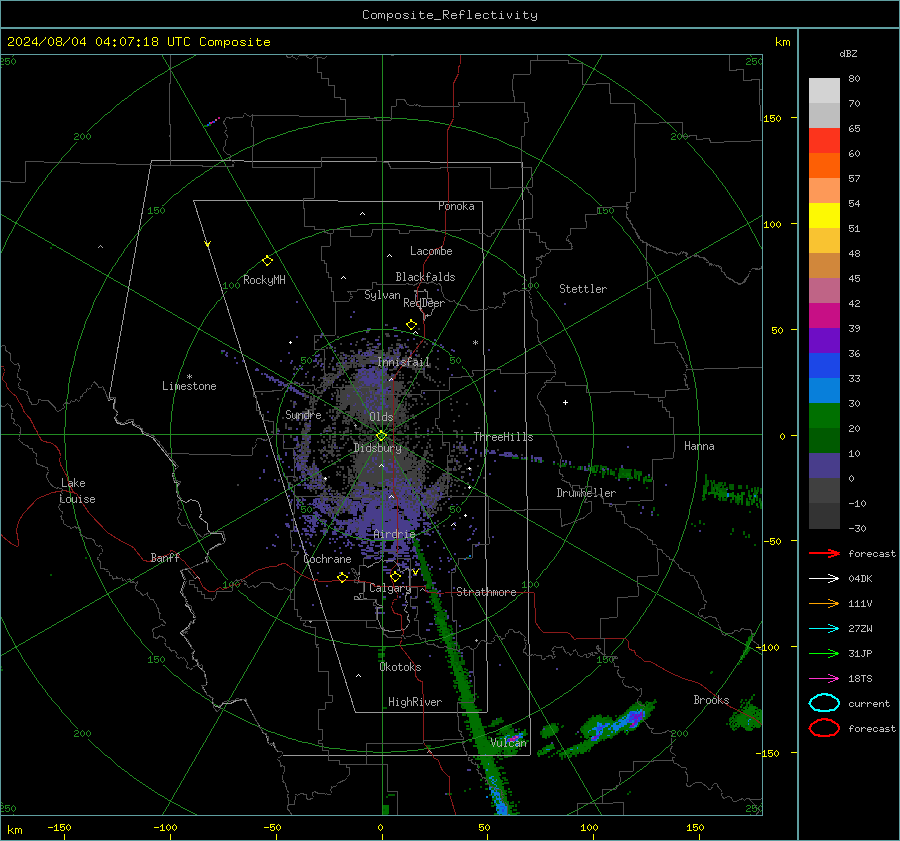
Task: Click the Lacombe city label
Action: (431, 251)
